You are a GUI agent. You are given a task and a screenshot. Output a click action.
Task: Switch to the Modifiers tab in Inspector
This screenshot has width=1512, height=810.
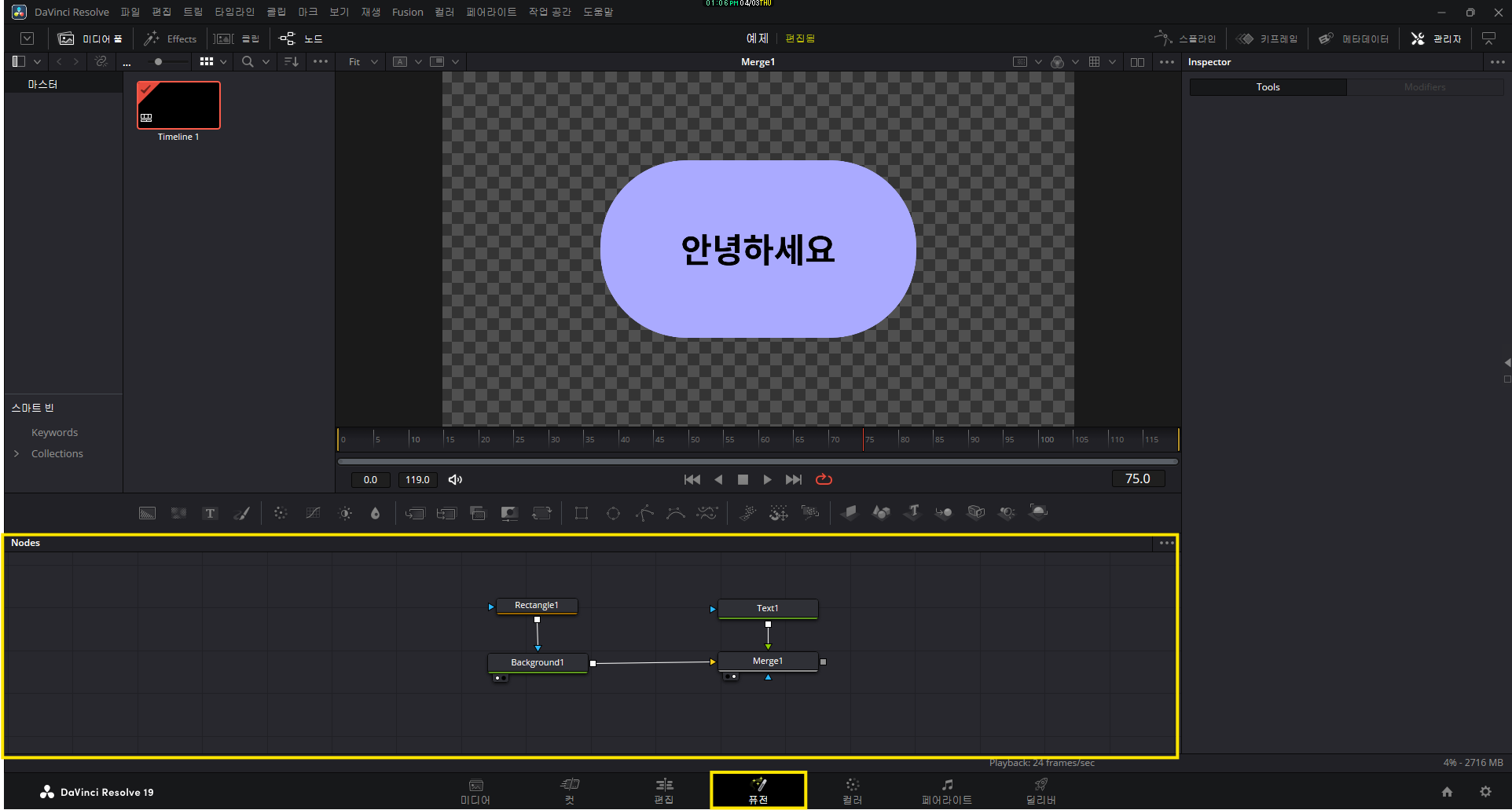click(x=1425, y=87)
